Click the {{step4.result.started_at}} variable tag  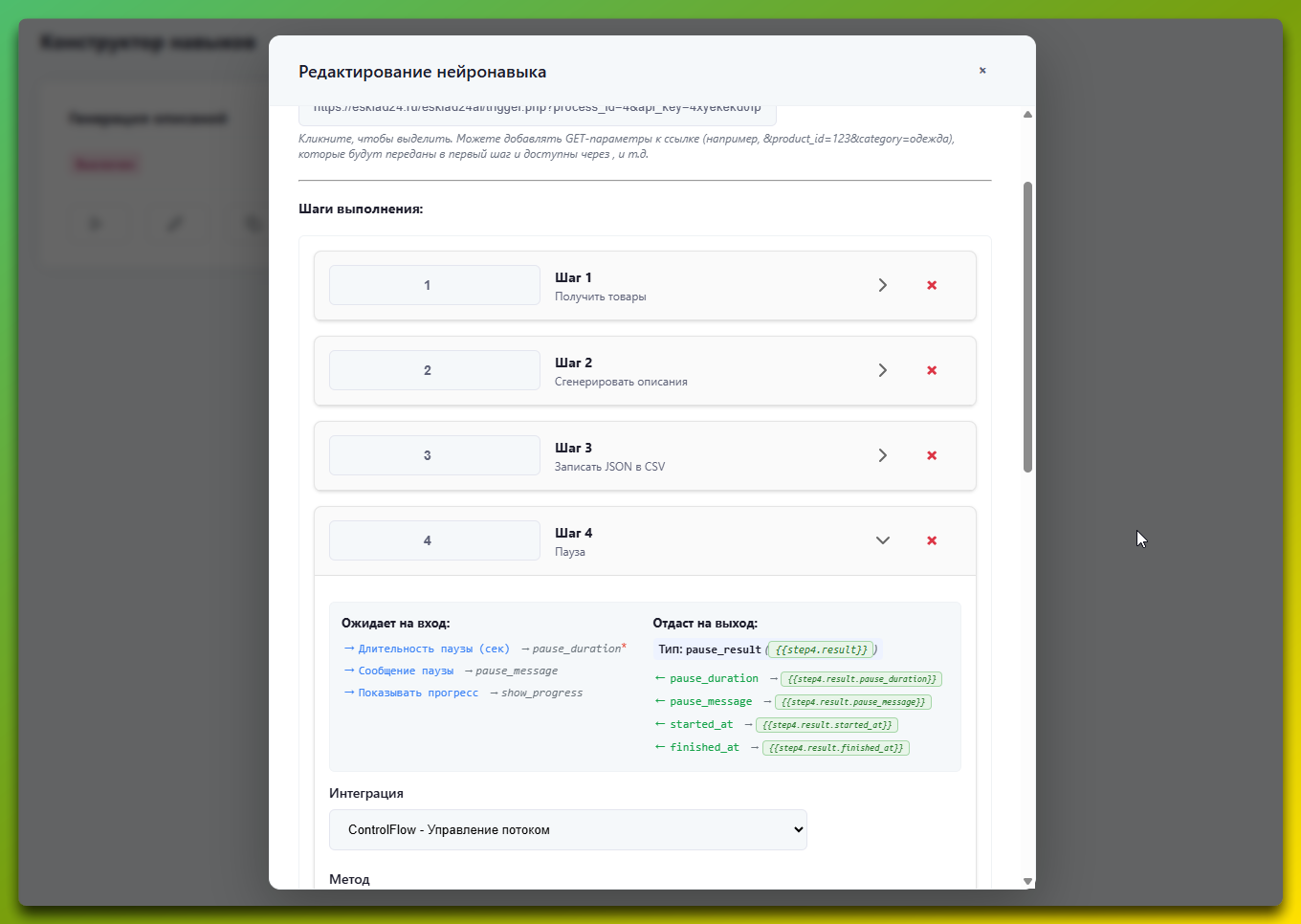827,725
